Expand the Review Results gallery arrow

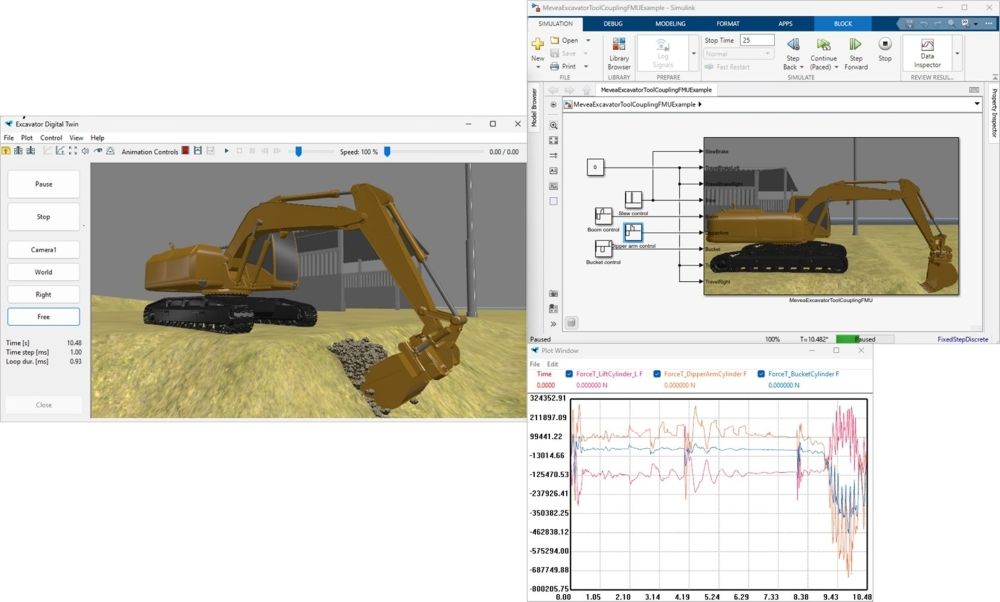tap(957, 53)
